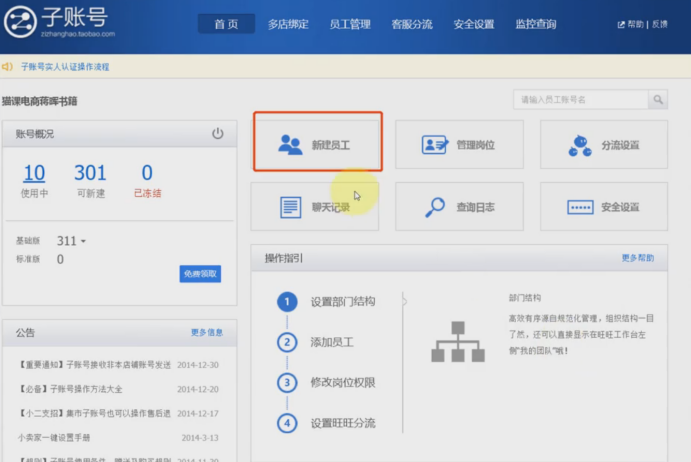The height and width of the screenshot is (462, 691).
Task: Select 设置部门结构 step
Action: pyautogui.click(x=343, y=302)
